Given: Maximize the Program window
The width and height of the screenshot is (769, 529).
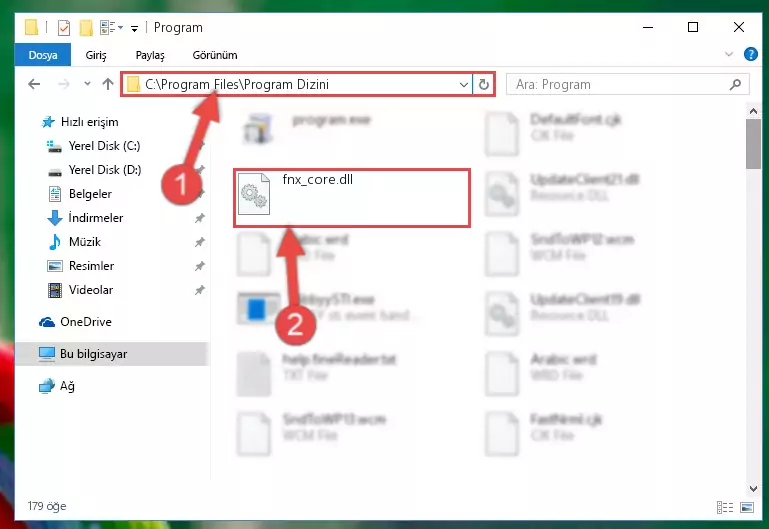Looking at the screenshot, I should tap(692, 27).
